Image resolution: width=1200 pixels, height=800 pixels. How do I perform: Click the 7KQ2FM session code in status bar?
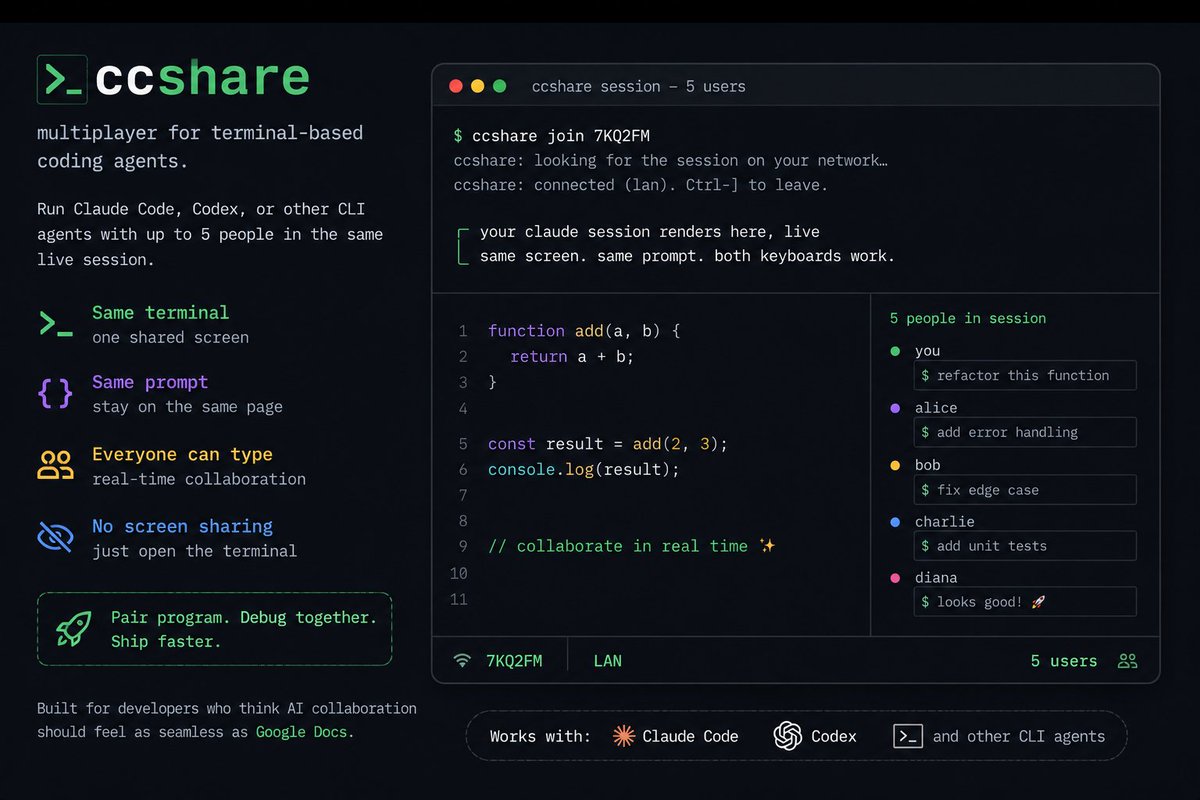point(514,661)
